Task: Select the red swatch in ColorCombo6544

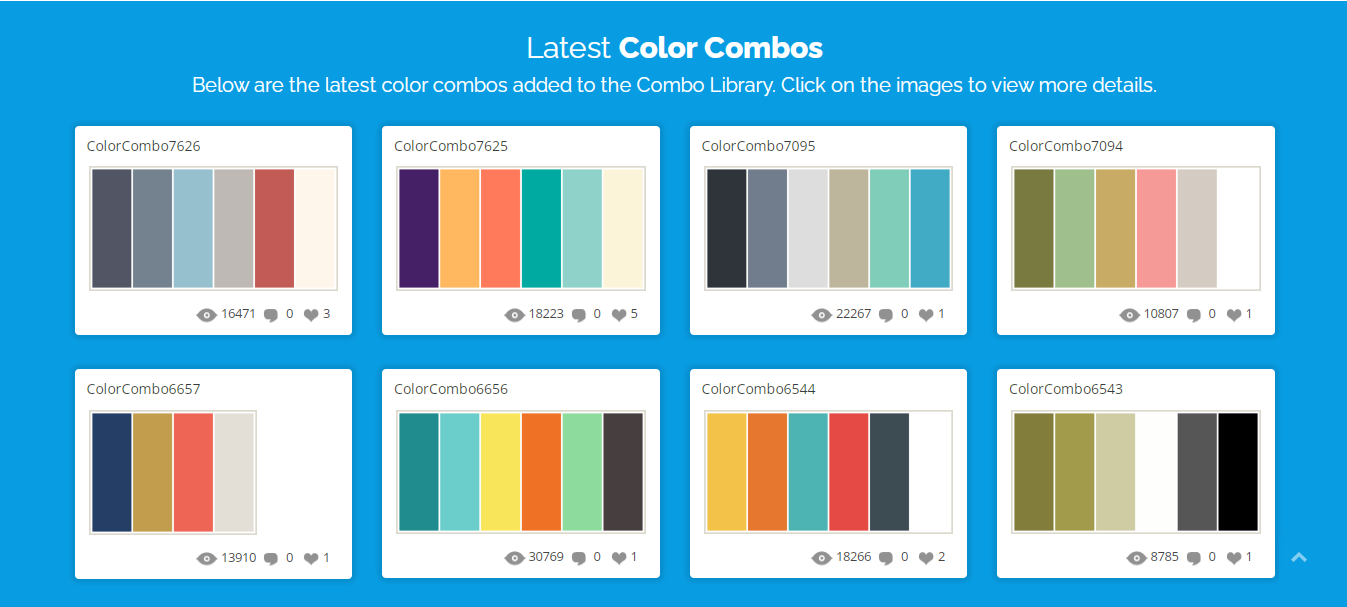Action: [x=848, y=472]
